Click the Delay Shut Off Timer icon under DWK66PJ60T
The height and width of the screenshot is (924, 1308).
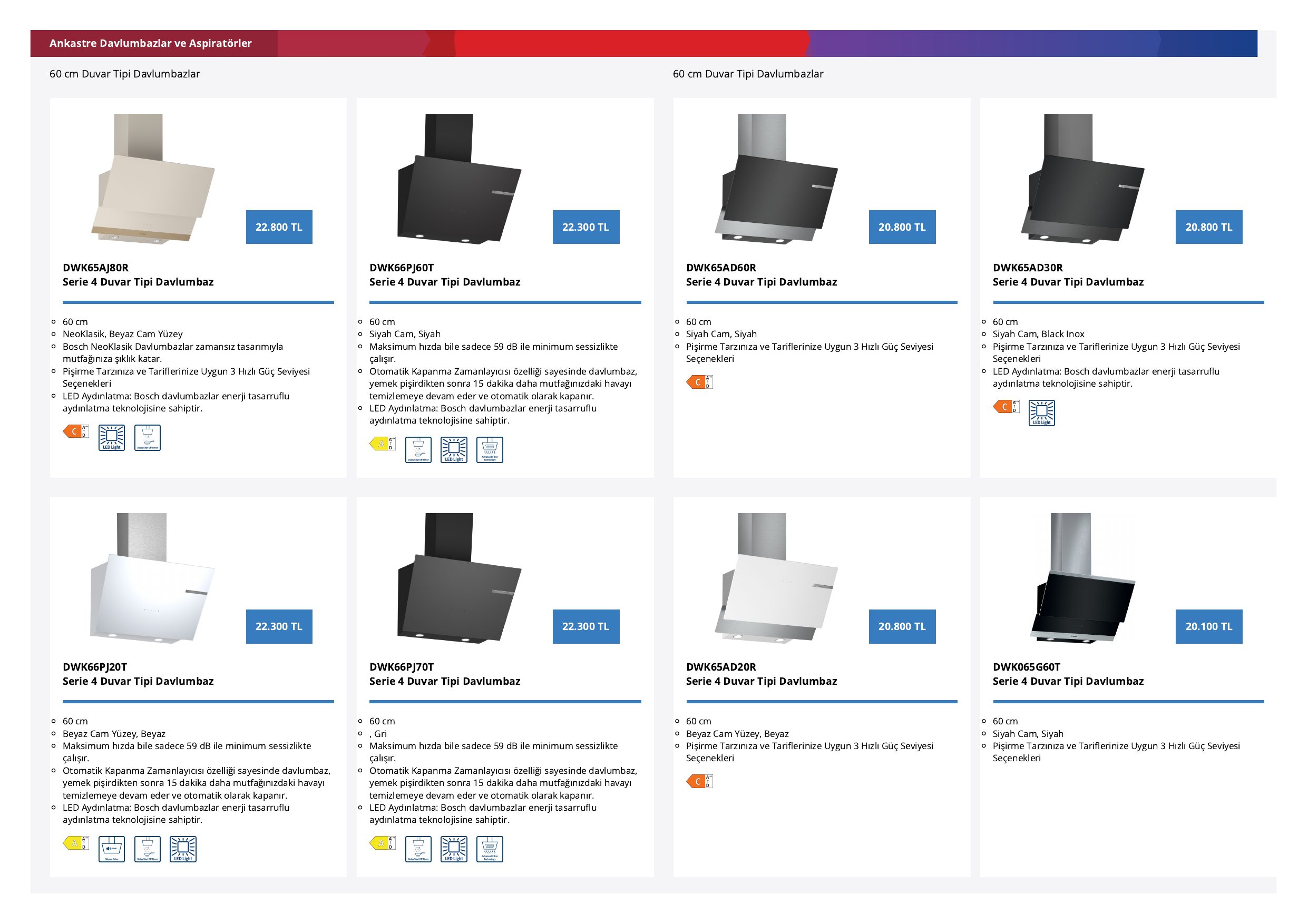tap(419, 450)
